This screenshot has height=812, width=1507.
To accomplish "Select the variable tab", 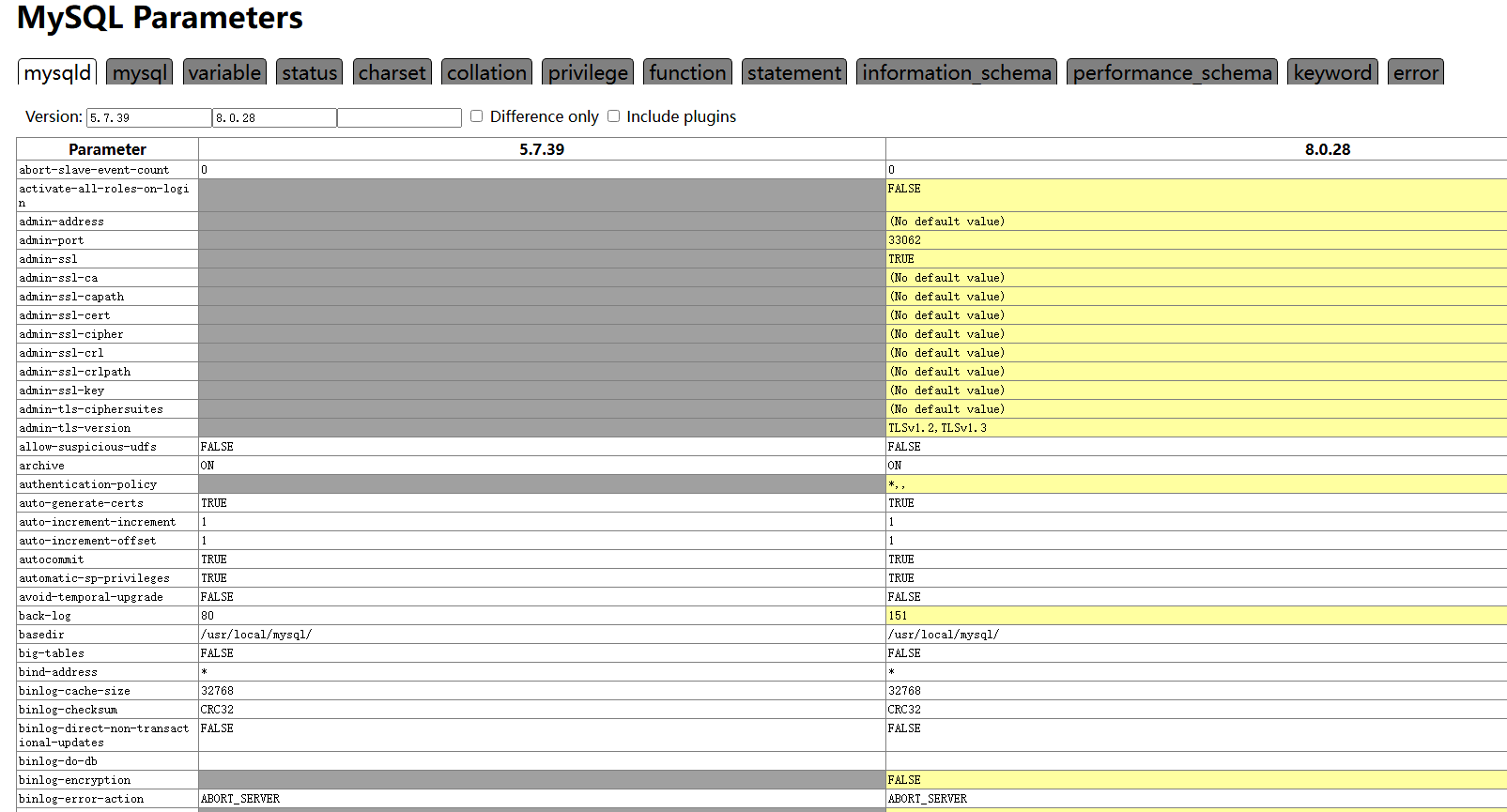I will (x=224, y=72).
